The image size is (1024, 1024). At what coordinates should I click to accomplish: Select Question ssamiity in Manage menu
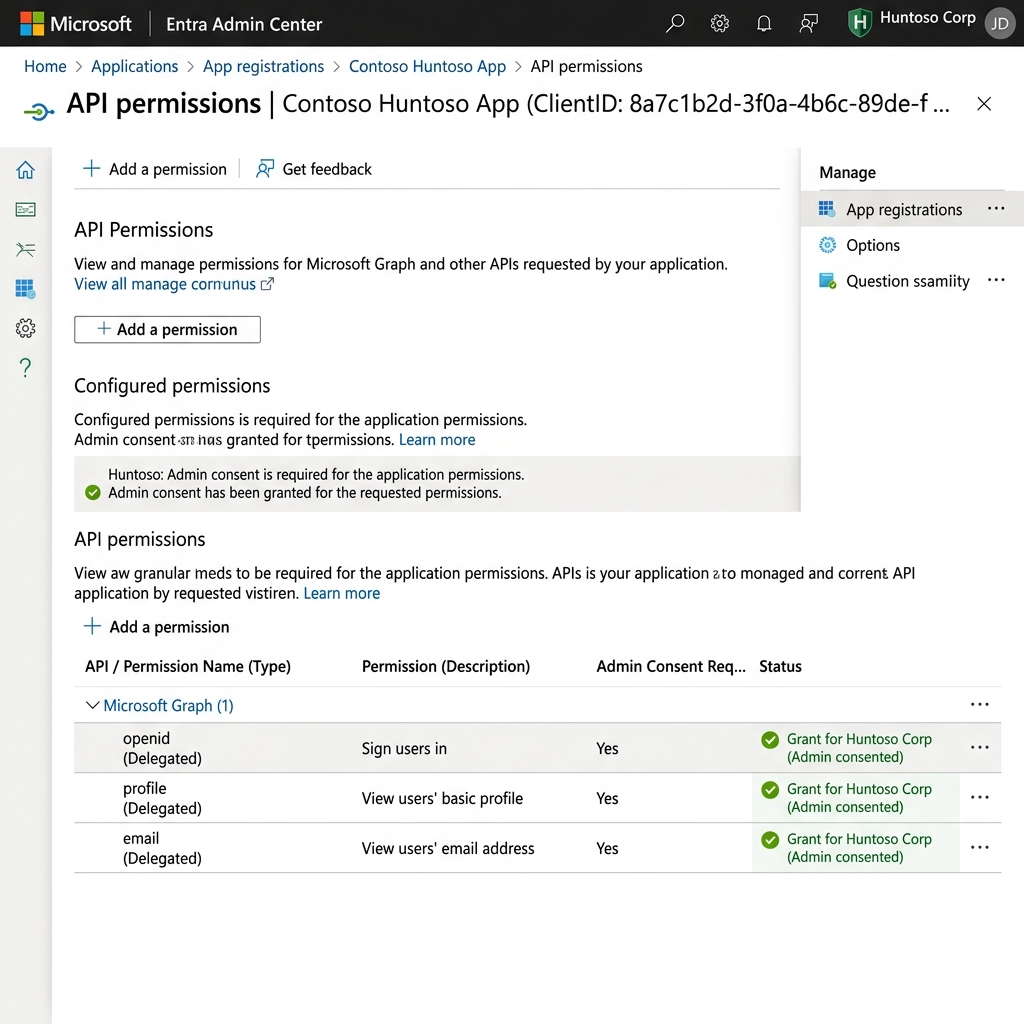908,281
